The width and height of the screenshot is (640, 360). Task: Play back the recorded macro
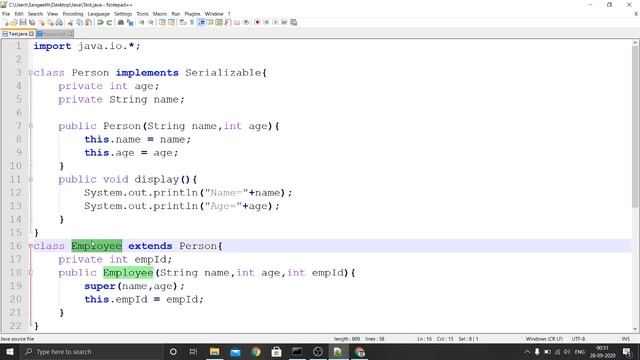[x=275, y=22]
